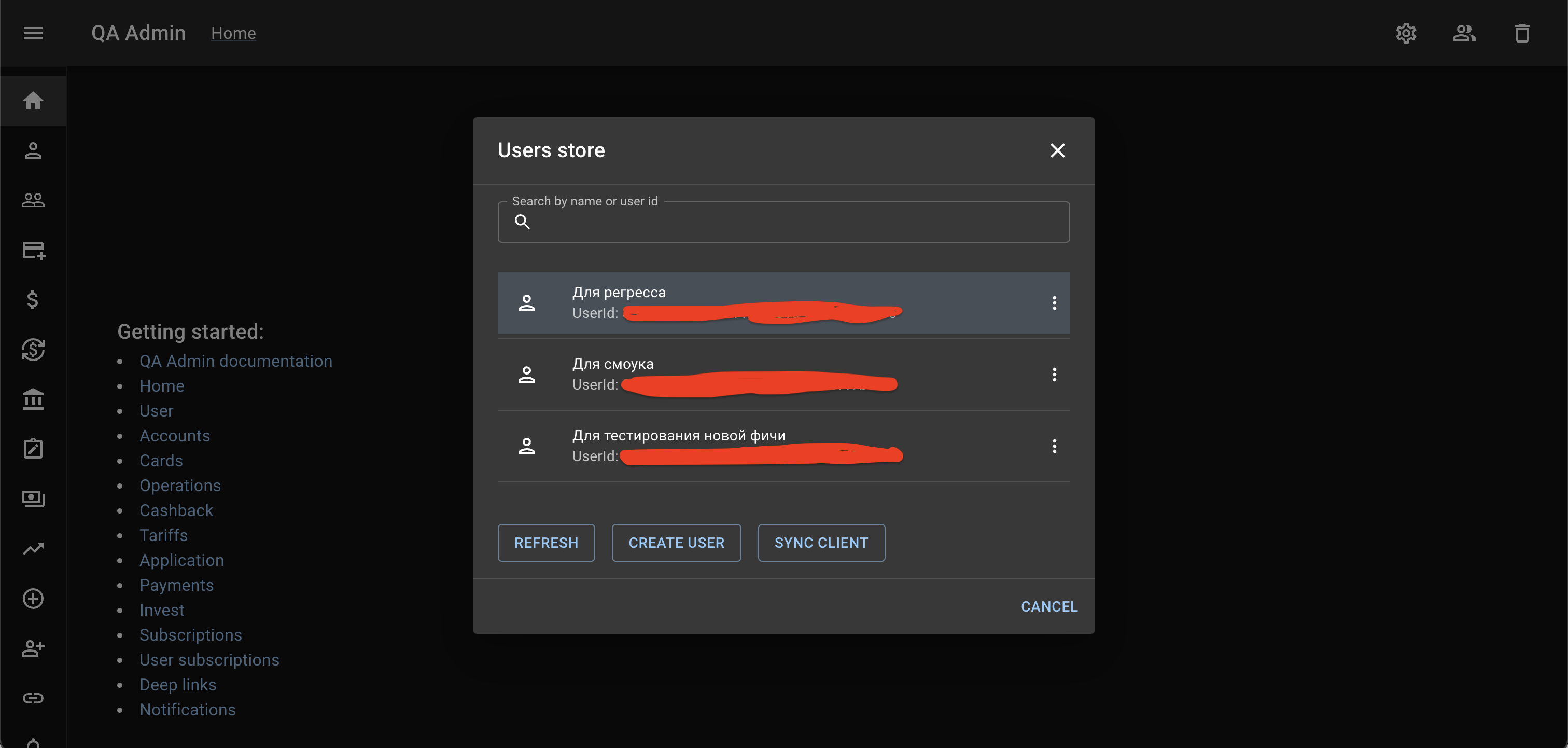Click Home breadcrumb link in header
Image resolution: width=1568 pixels, height=748 pixels.
click(233, 33)
